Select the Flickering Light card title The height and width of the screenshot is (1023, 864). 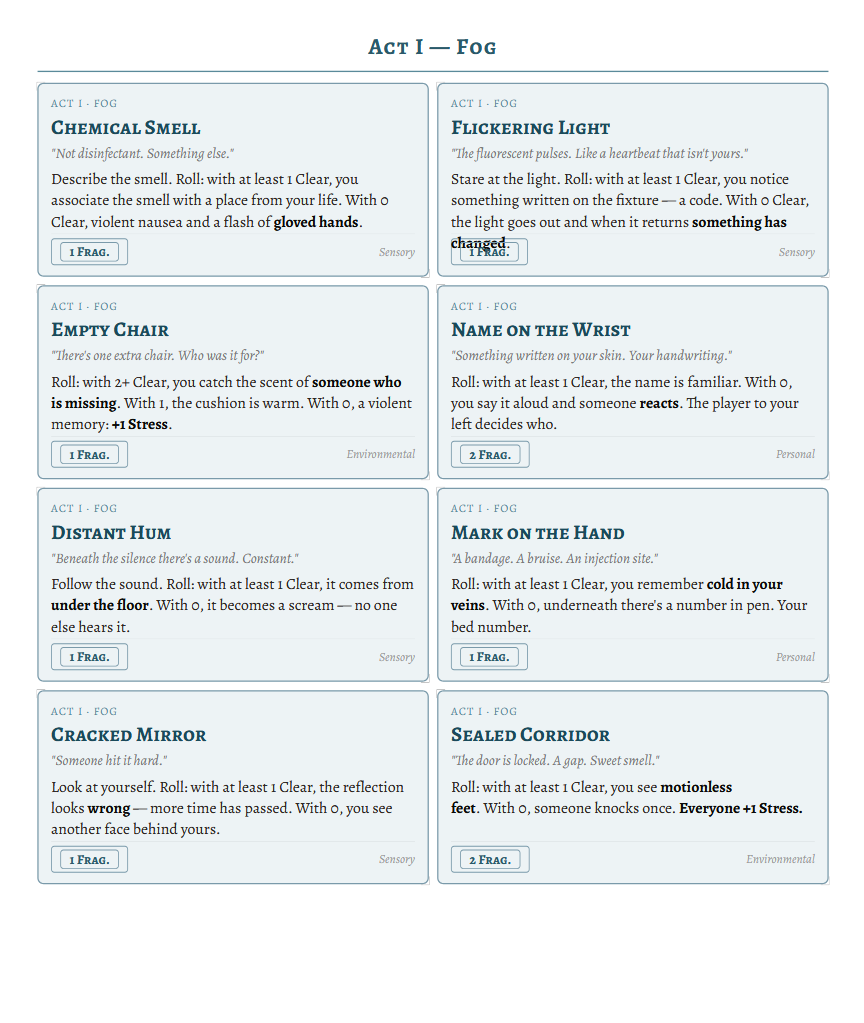[530, 128]
